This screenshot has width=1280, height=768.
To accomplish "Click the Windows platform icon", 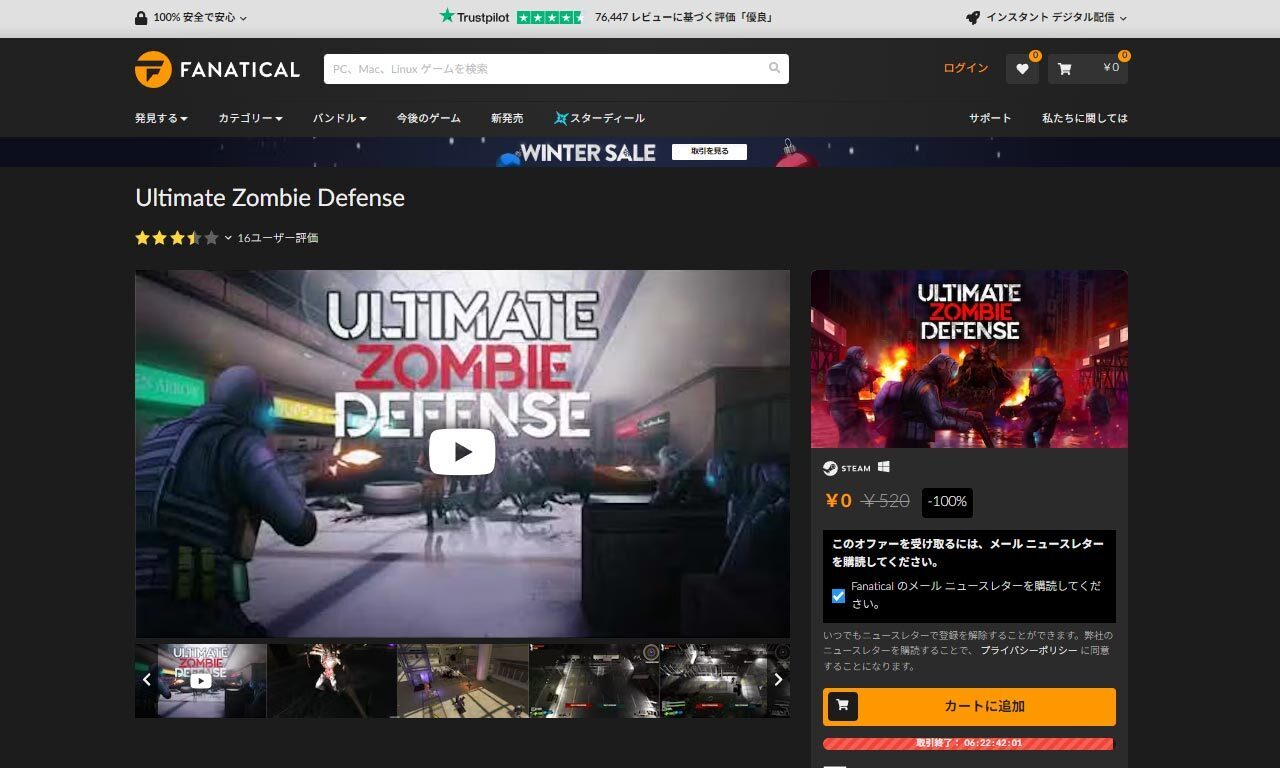I will click(884, 467).
